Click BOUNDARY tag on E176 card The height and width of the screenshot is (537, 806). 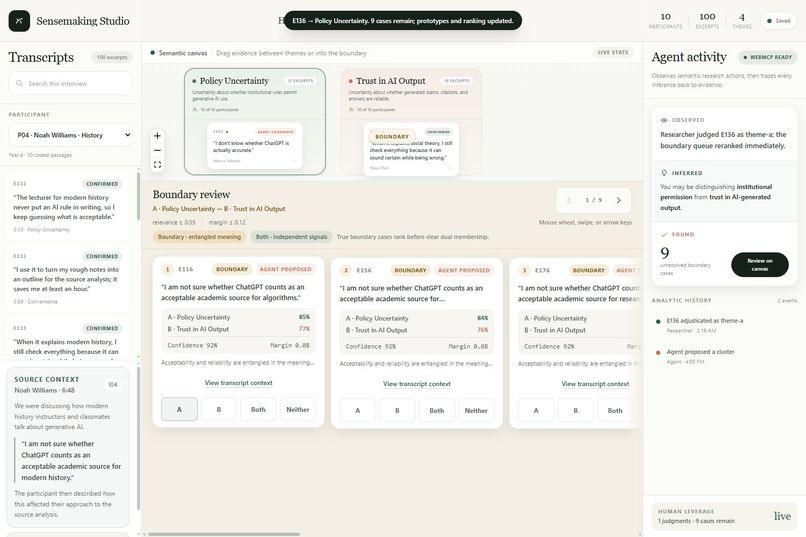(x=589, y=270)
